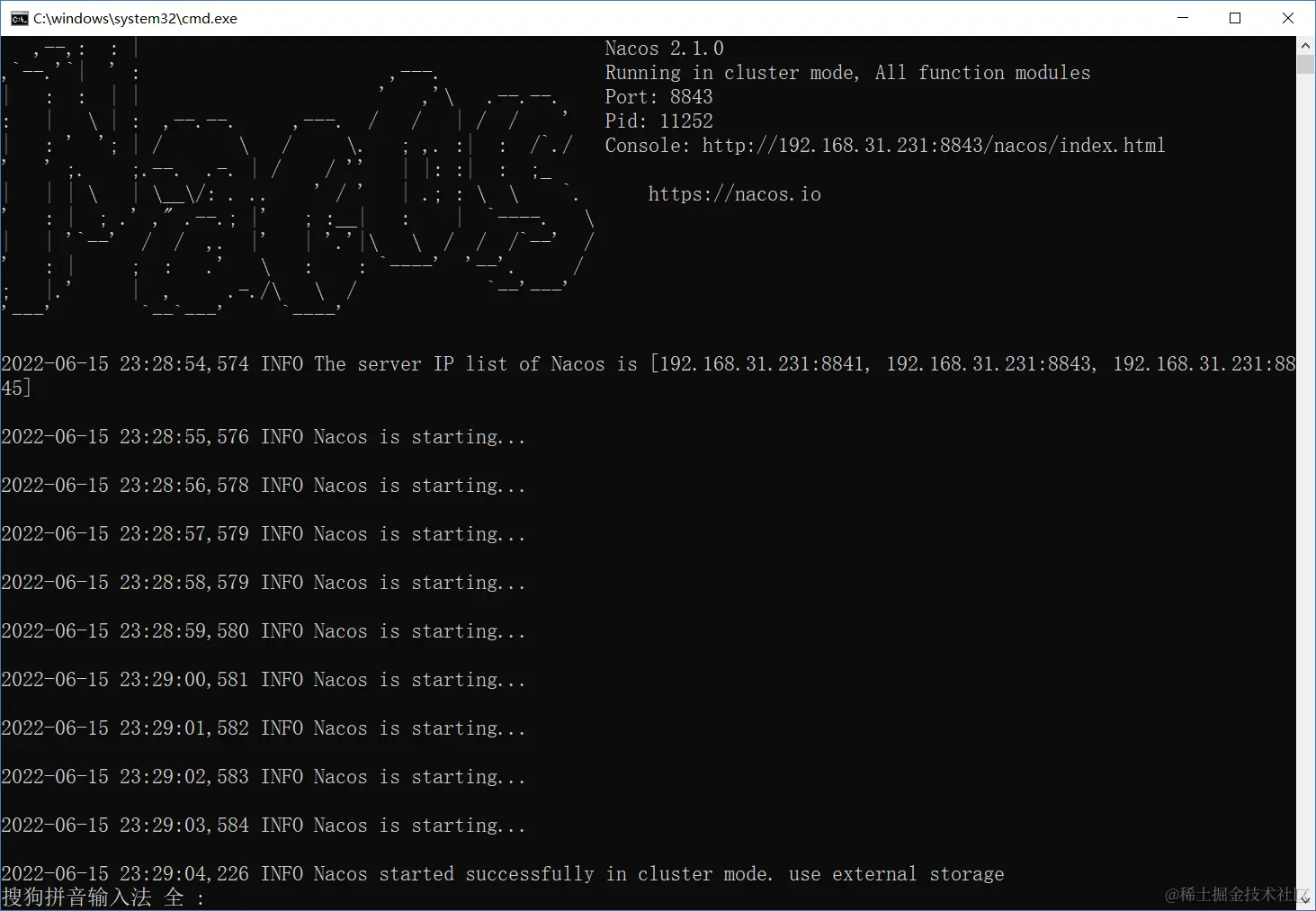Click the 23:28:55,576 starting log line

(264, 437)
